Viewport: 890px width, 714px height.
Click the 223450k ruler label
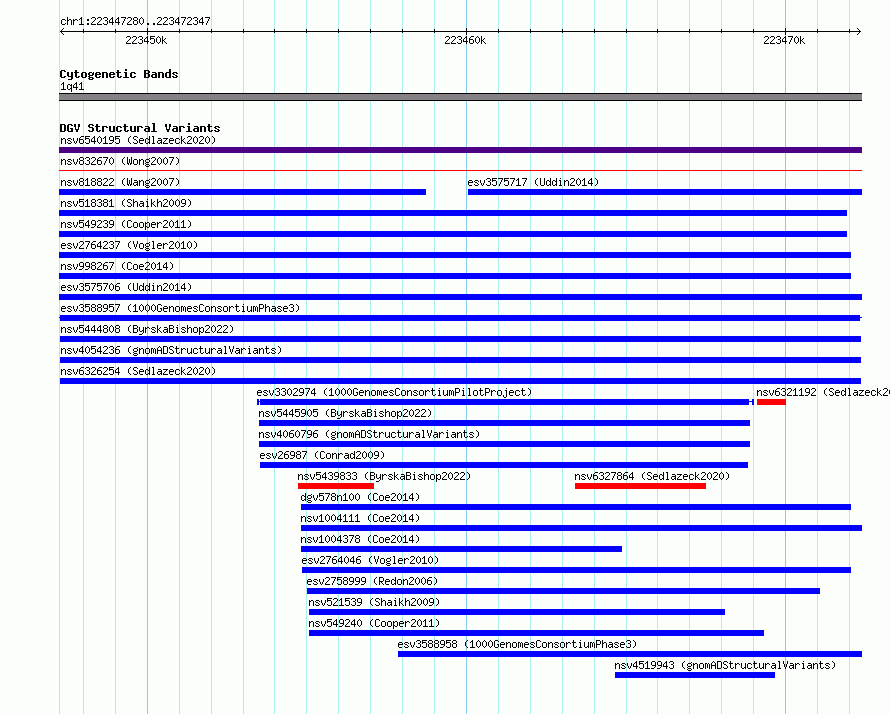(x=146, y=40)
